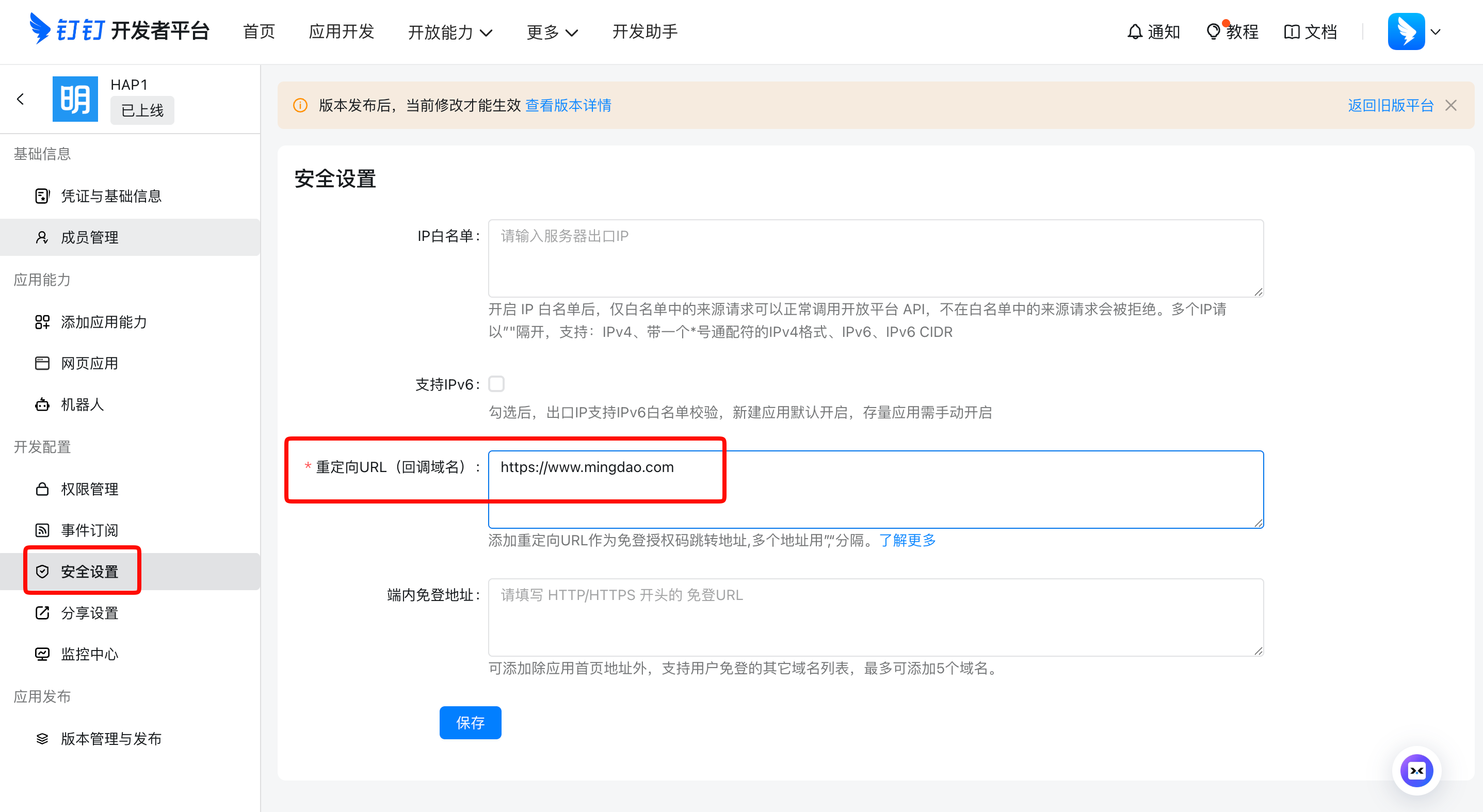Click the member management person icon
The width and height of the screenshot is (1483, 812).
[42, 238]
